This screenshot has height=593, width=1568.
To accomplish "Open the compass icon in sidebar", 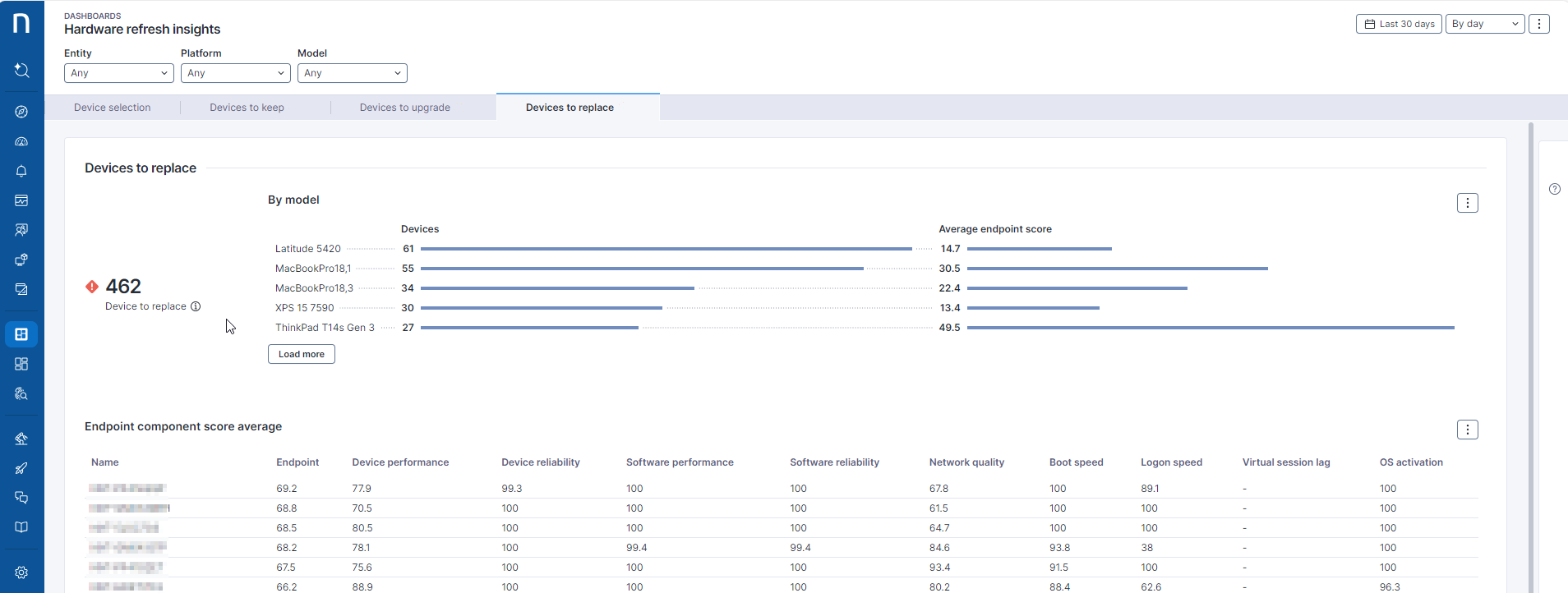I will pyautogui.click(x=21, y=112).
